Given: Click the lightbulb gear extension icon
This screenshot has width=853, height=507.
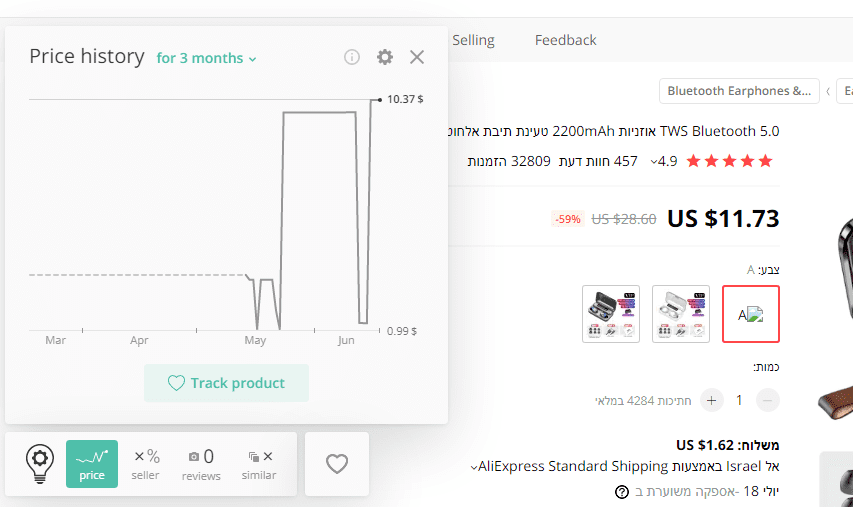Looking at the screenshot, I should (x=39, y=464).
